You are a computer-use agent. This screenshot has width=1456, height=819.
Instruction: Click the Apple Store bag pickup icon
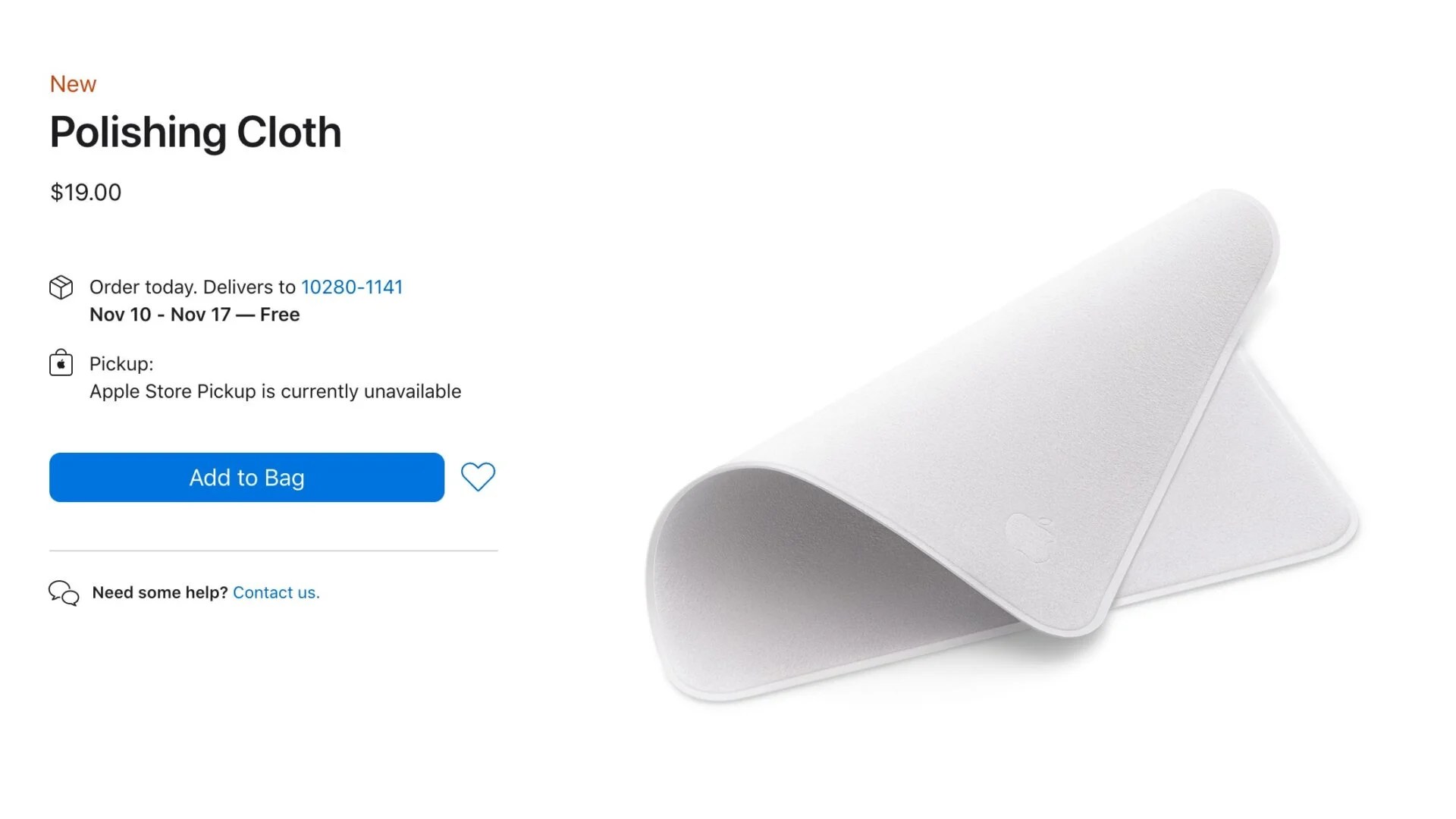coord(61,363)
